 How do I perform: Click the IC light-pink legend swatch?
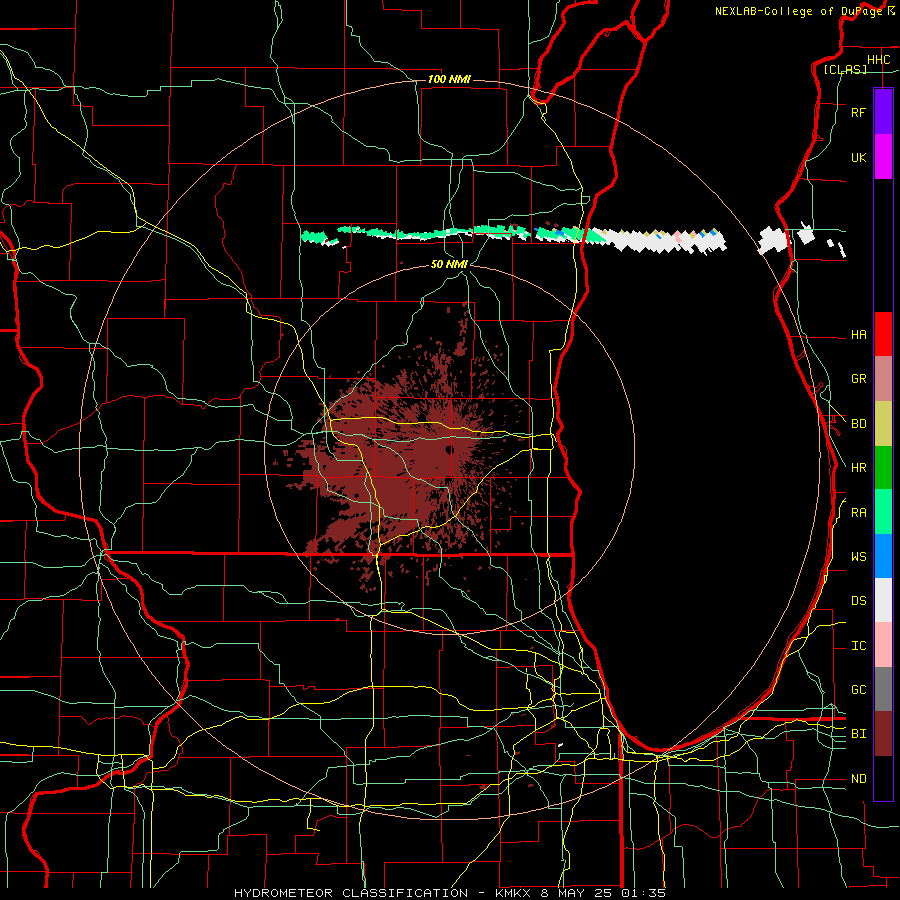pyautogui.click(x=883, y=645)
